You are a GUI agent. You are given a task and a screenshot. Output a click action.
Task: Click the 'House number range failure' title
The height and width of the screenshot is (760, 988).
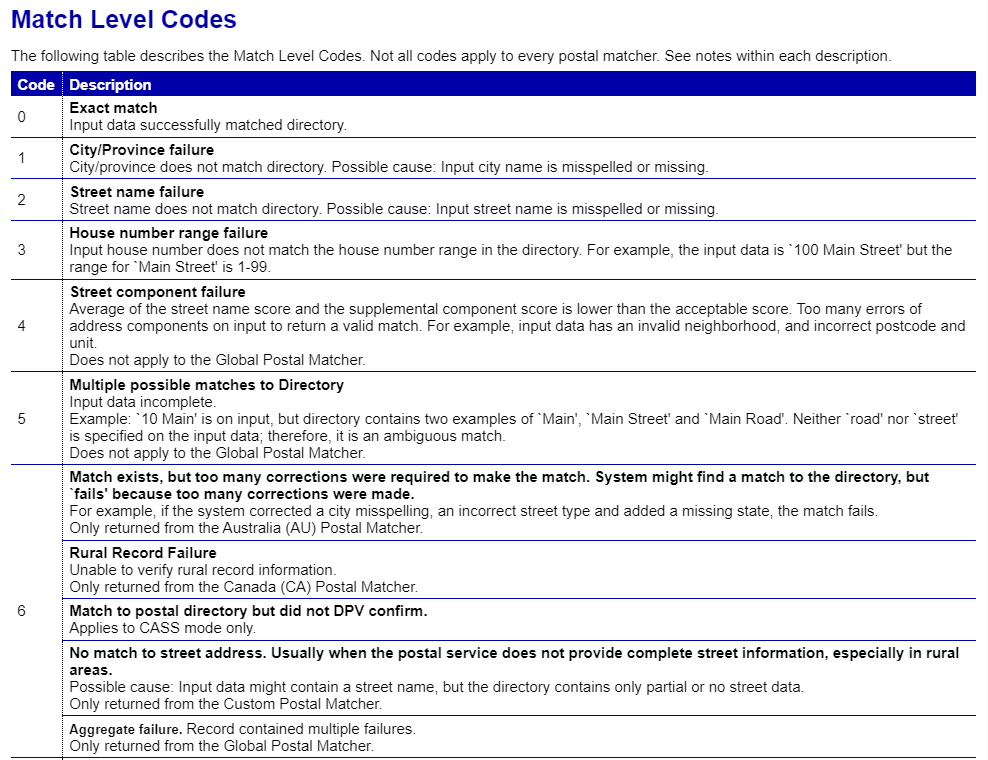[169, 233]
